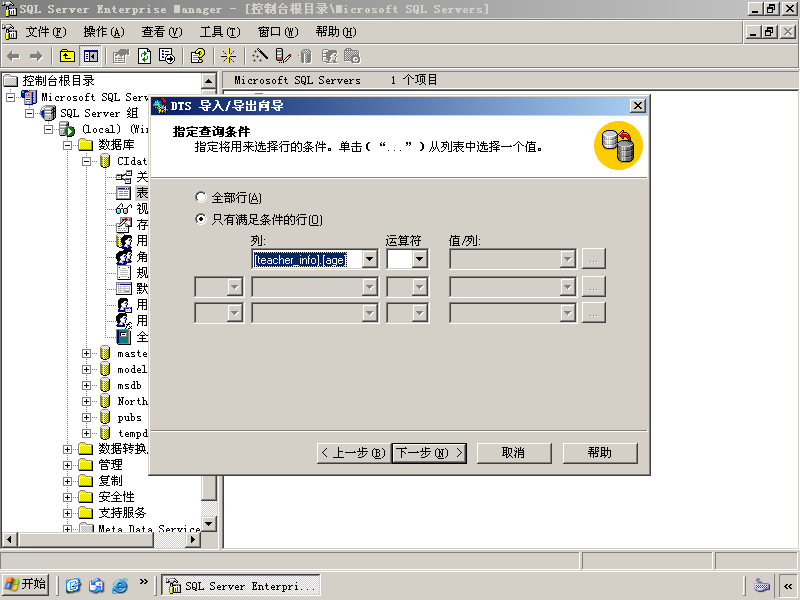The height and width of the screenshot is (600, 800).
Task: Click the 帮助 button in wizard
Action: point(600,453)
